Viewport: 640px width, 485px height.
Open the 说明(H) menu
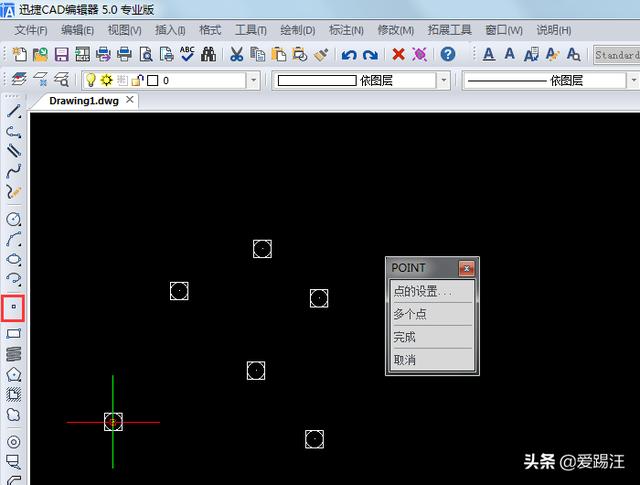[x=553, y=30]
